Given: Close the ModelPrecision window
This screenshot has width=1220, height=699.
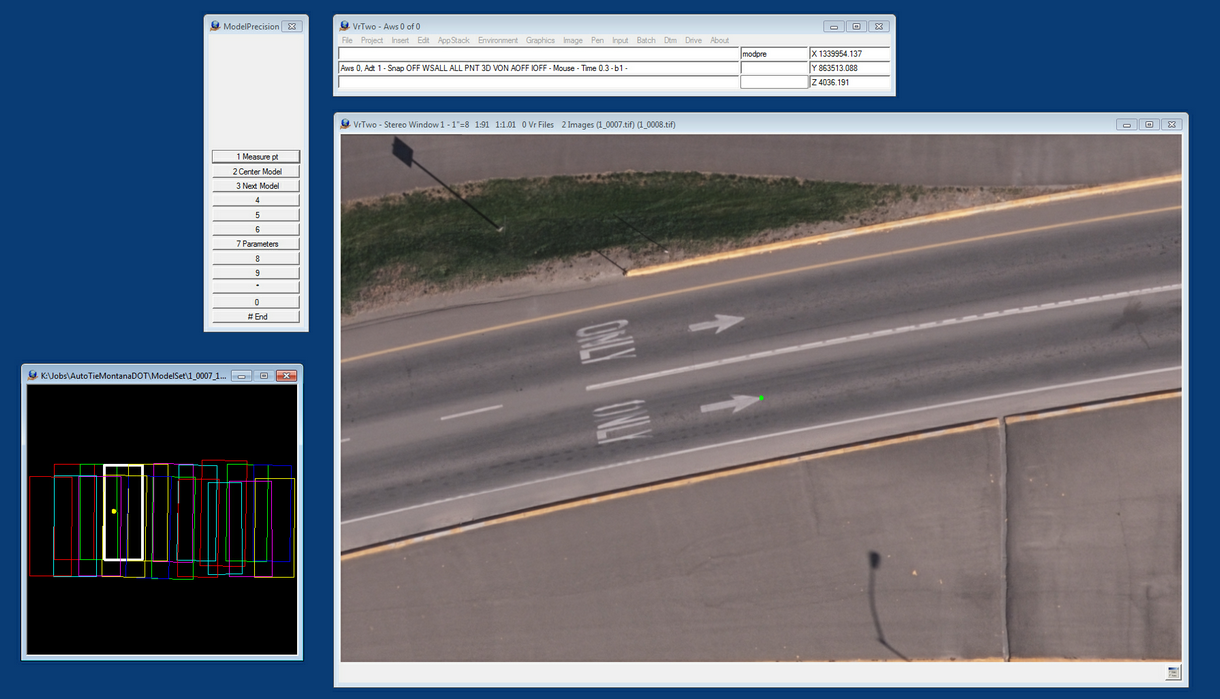Looking at the screenshot, I should tap(291, 26).
